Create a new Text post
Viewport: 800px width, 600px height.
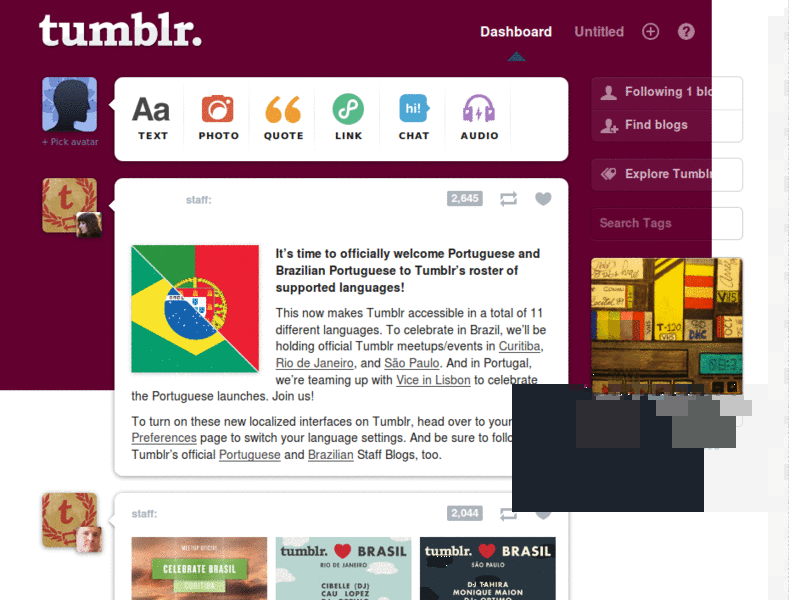coord(152,118)
